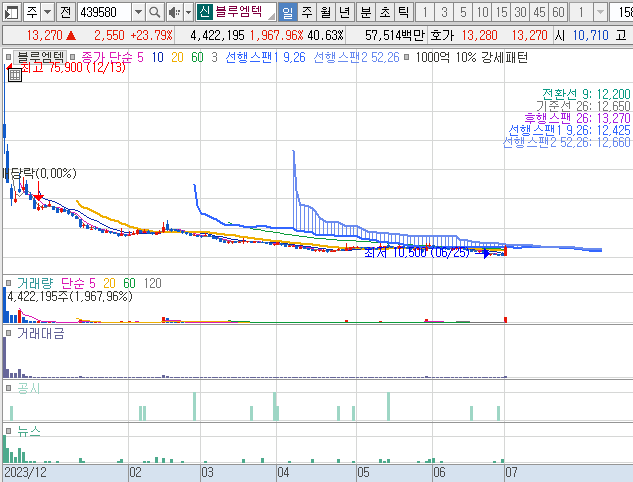Switch to the 분 minute chart tab
Image resolution: width=633 pixels, height=482 pixels.
point(366,13)
